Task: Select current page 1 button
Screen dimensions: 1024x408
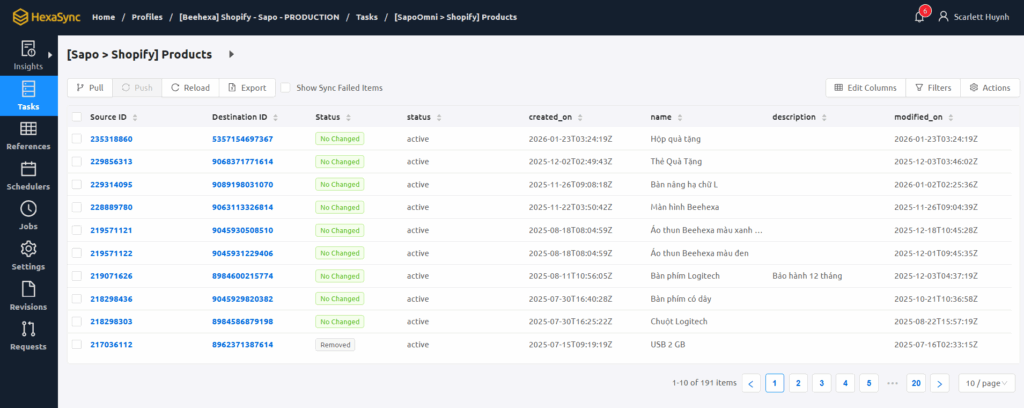Action: coord(775,383)
